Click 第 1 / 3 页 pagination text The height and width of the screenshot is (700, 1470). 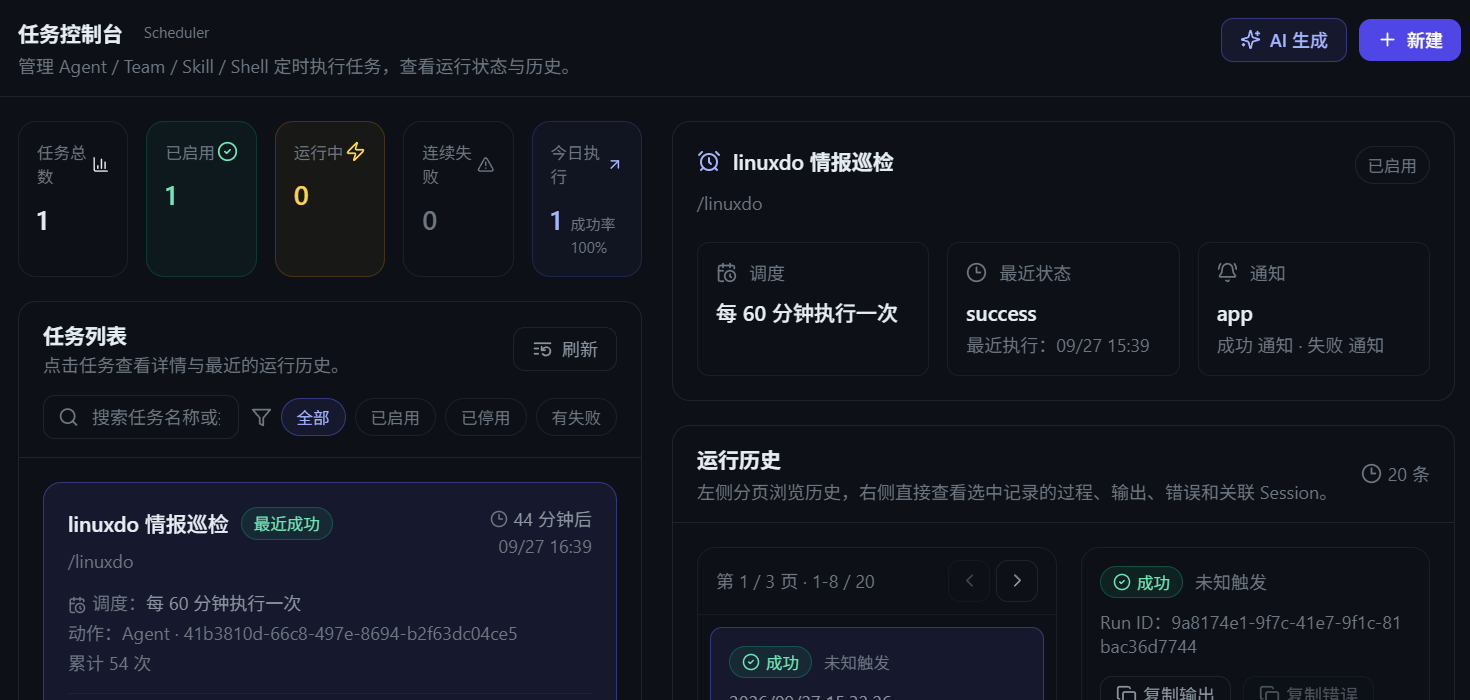click(x=795, y=581)
